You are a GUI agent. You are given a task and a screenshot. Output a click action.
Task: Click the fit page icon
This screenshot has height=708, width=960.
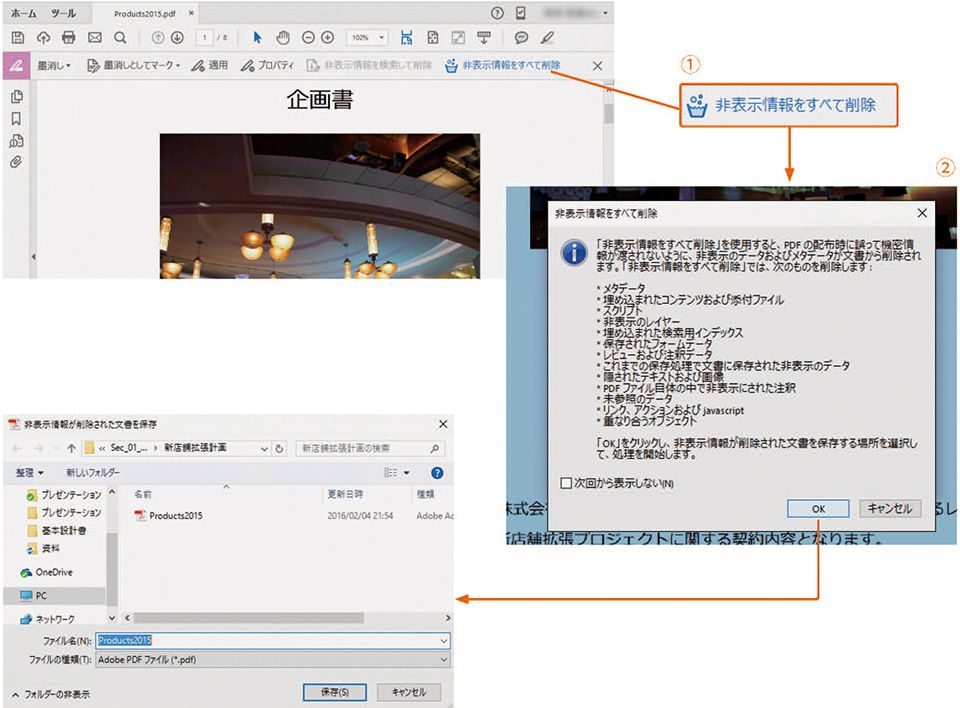(433, 38)
